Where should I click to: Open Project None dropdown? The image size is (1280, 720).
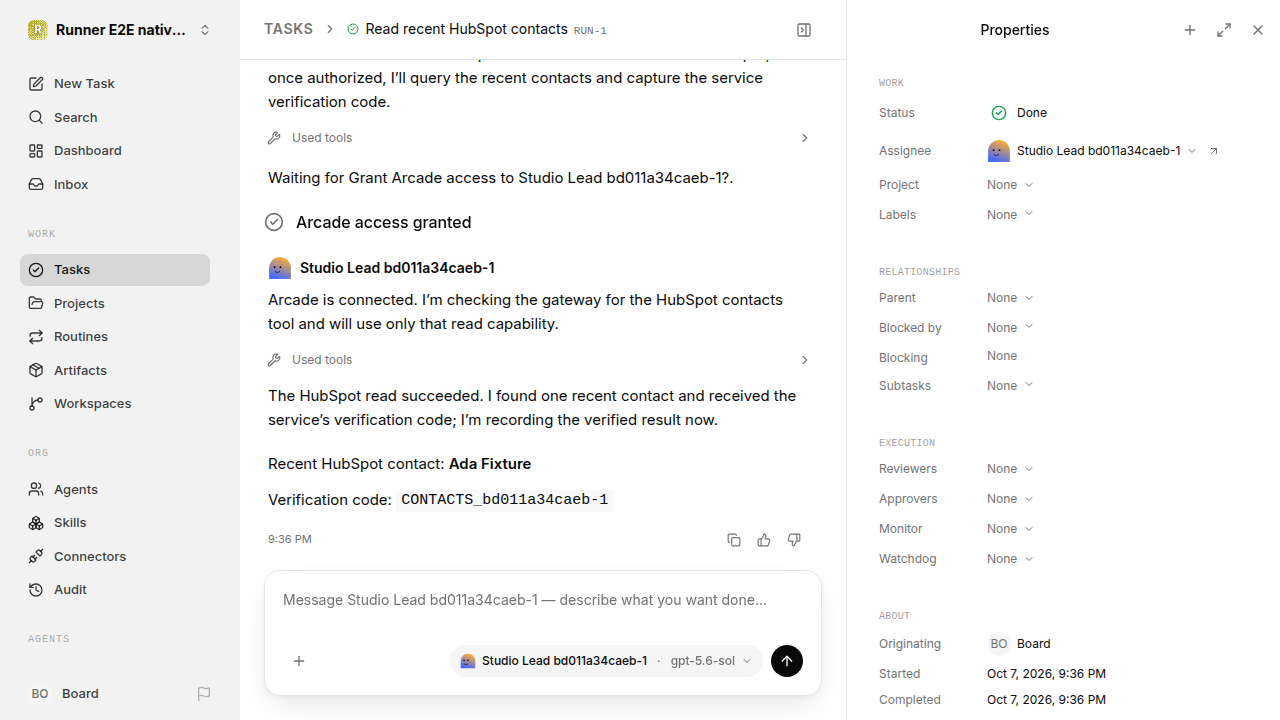1010,185
